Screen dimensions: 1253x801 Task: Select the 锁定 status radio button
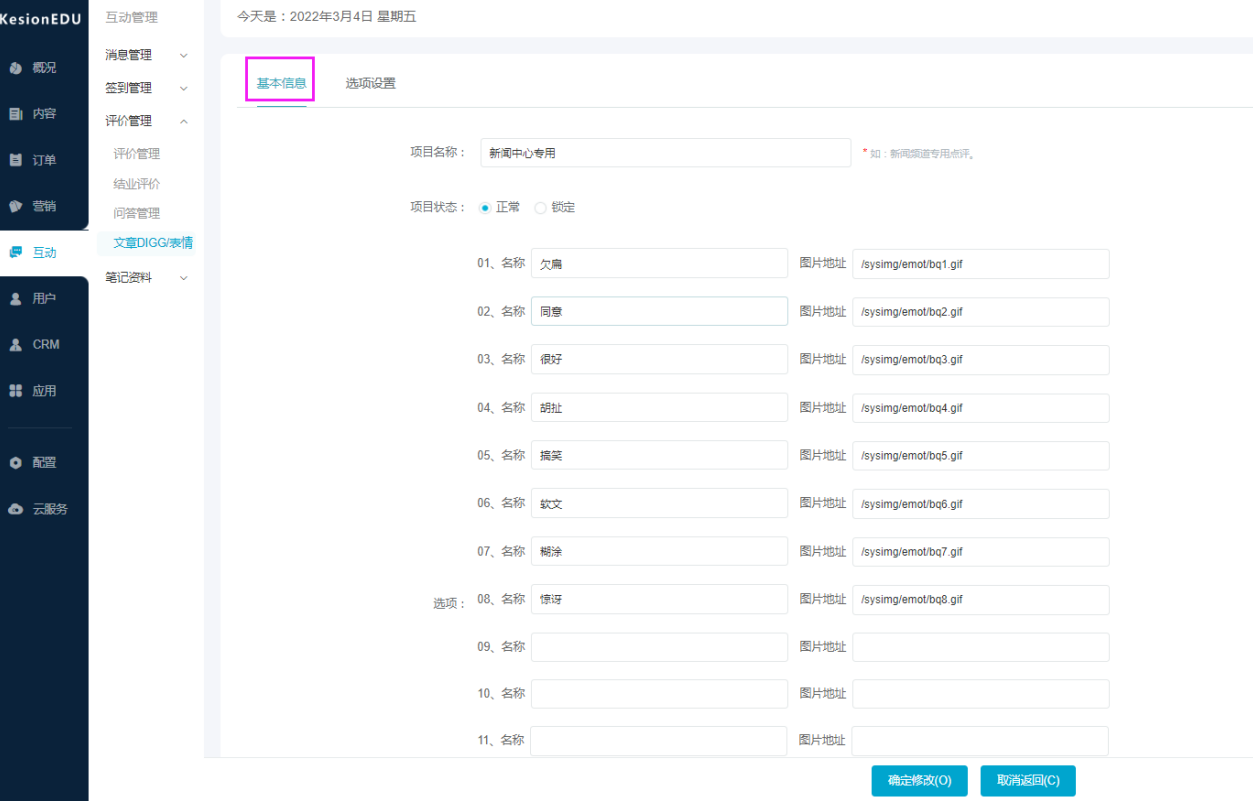(x=540, y=208)
